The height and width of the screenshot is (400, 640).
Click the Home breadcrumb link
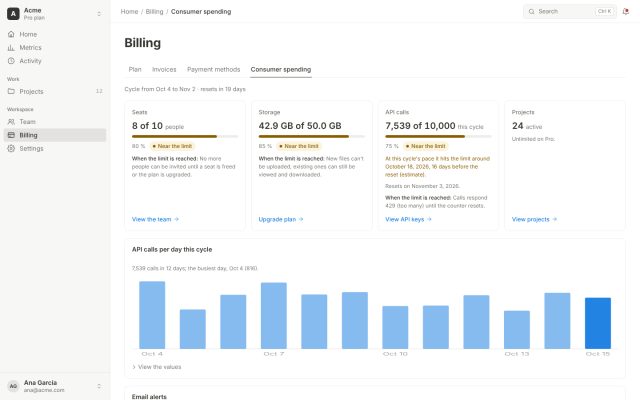129,11
